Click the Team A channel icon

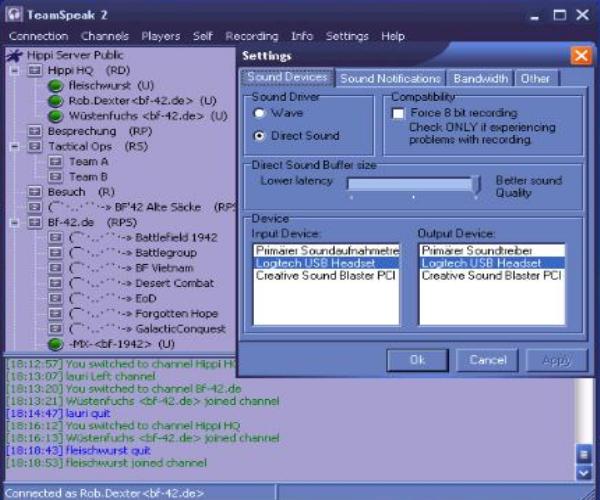[x=55, y=162]
